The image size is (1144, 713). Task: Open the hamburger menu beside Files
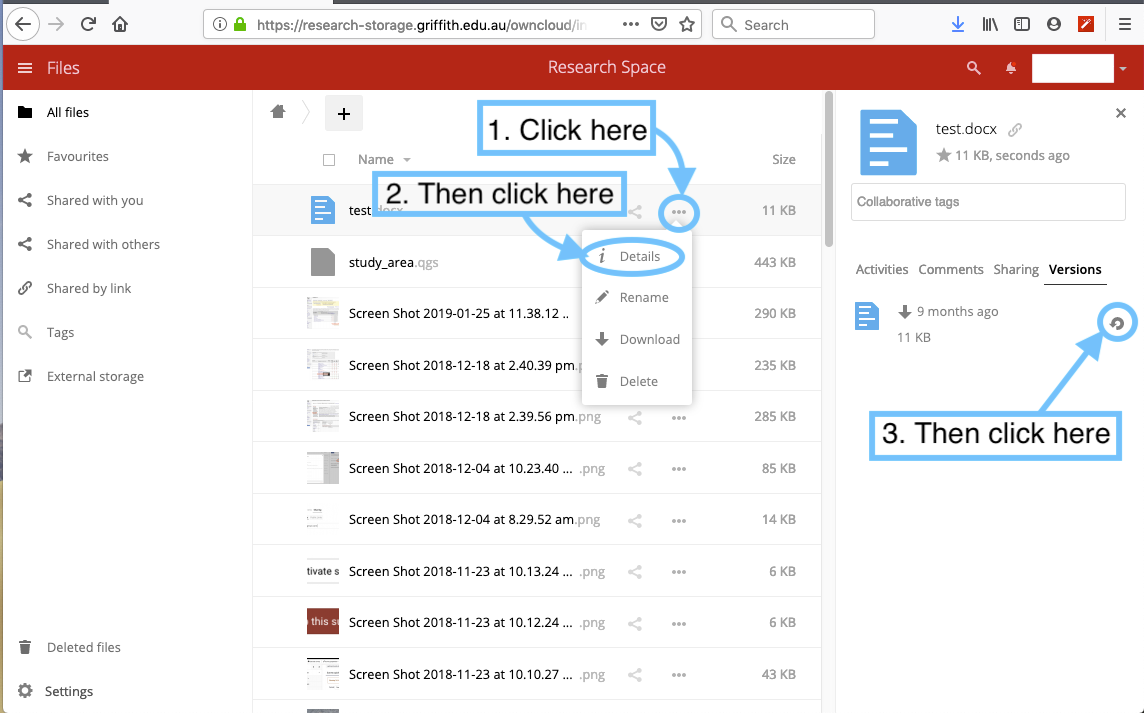(25, 68)
